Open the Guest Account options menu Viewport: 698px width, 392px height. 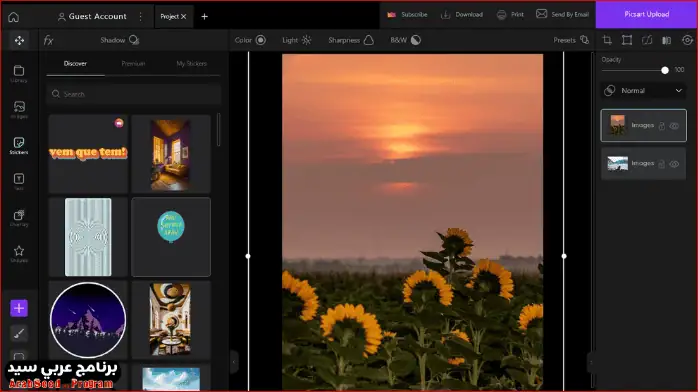[141, 16]
